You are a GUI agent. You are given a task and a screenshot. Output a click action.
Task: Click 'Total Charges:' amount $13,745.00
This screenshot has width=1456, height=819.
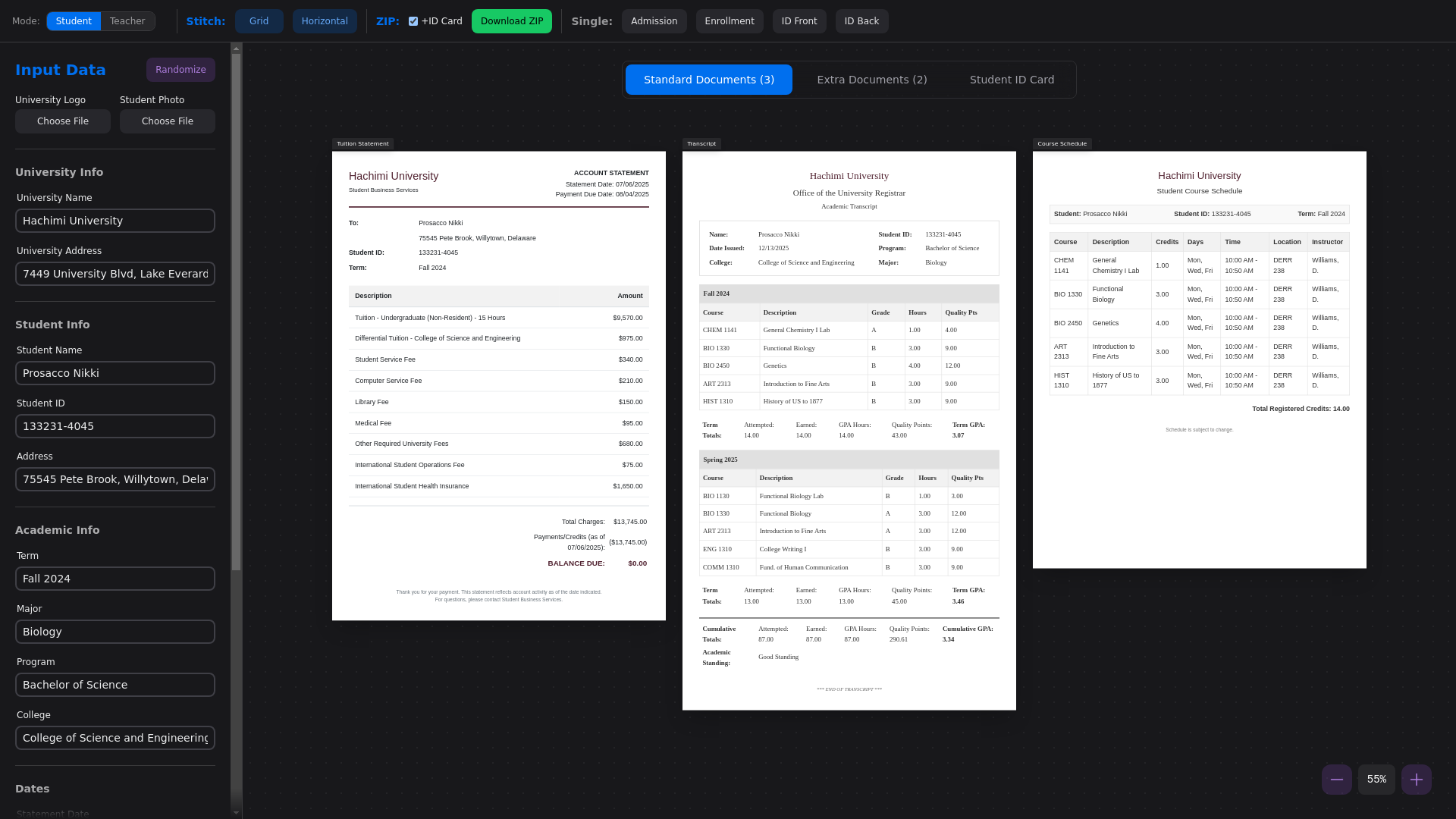[x=630, y=522]
